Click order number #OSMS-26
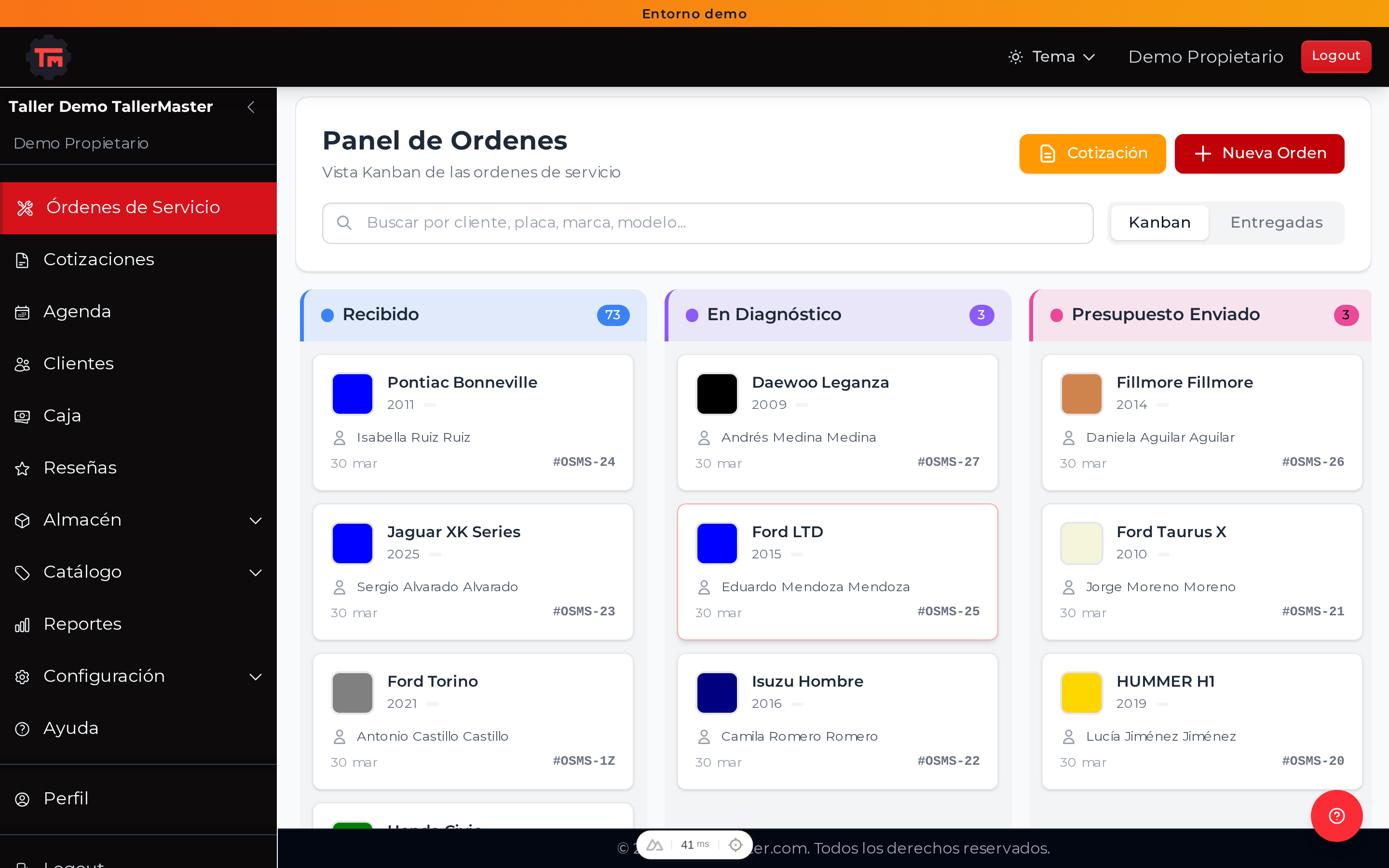The image size is (1389, 868). click(x=1313, y=462)
